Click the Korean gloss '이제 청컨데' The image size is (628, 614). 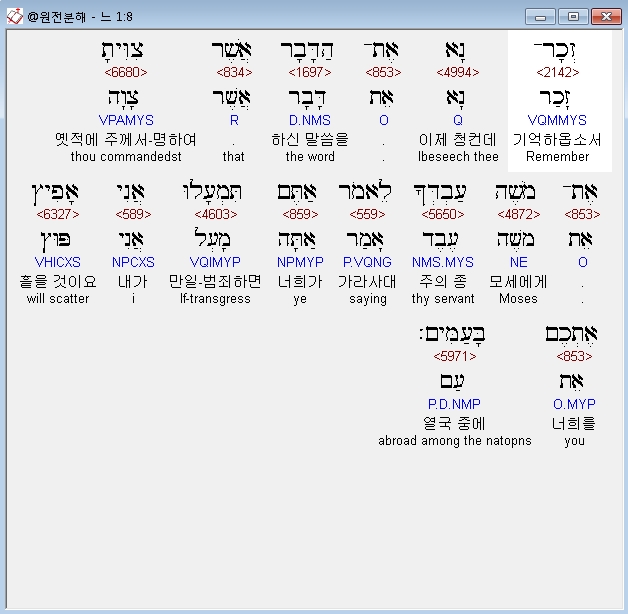pyautogui.click(x=458, y=139)
